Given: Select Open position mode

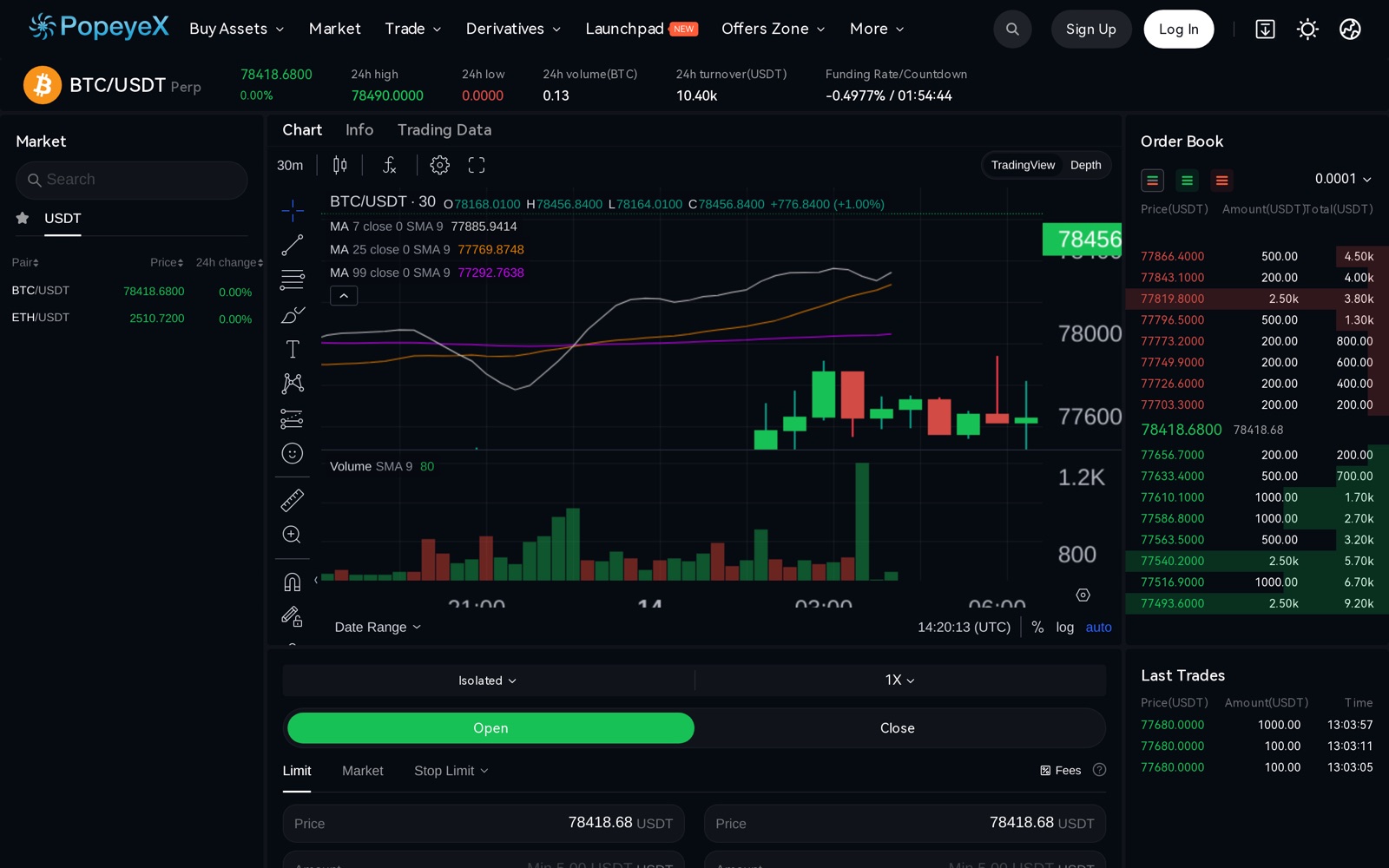Looking at the screenshot, I should (490, 728).
